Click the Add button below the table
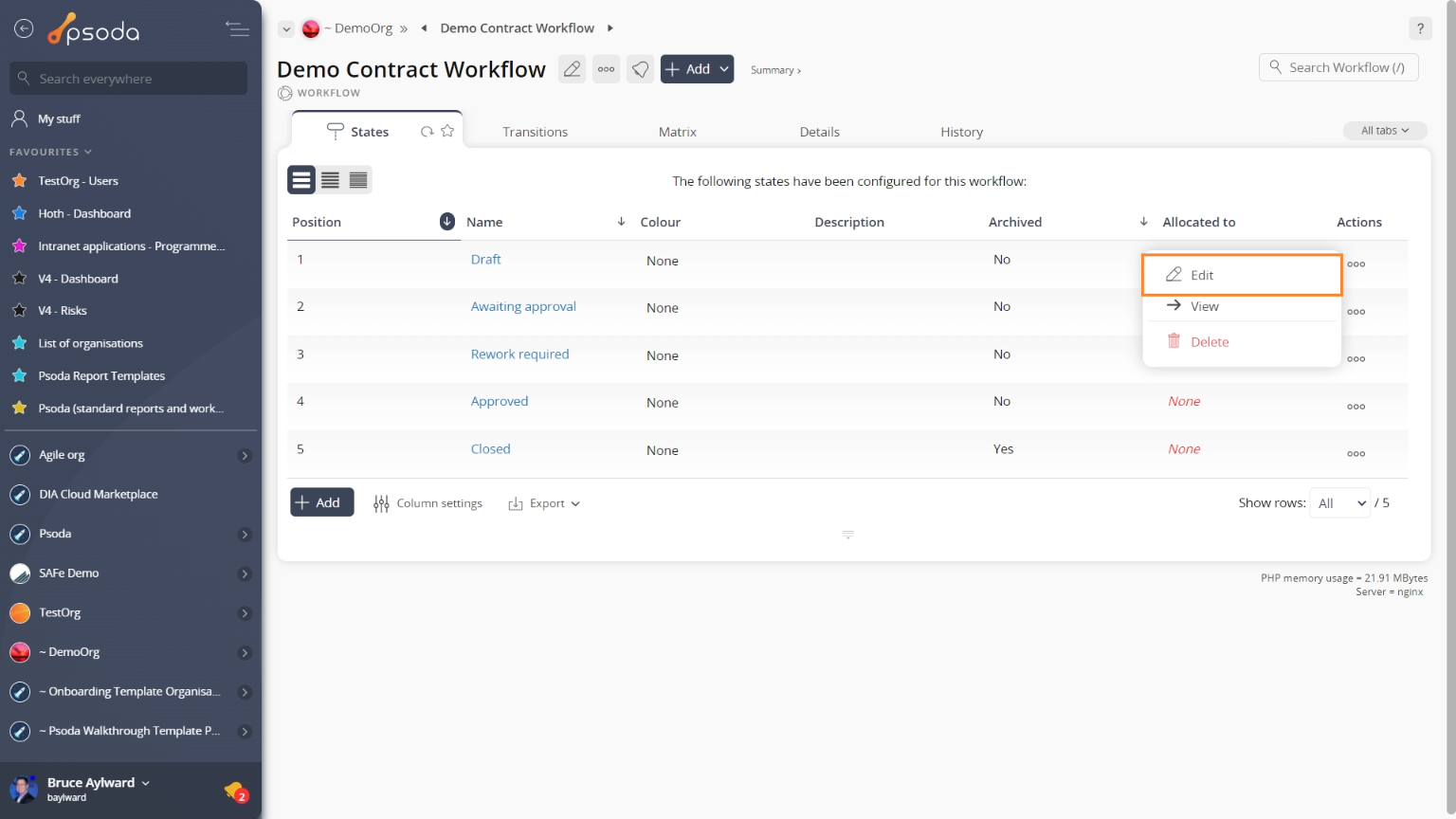The width and height of the screenshot is (1456, 819). (322, 502)
